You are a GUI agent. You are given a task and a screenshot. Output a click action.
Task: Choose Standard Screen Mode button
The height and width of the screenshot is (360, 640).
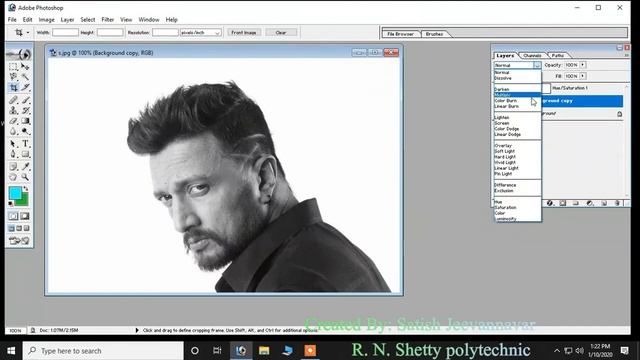coord(11,228)
